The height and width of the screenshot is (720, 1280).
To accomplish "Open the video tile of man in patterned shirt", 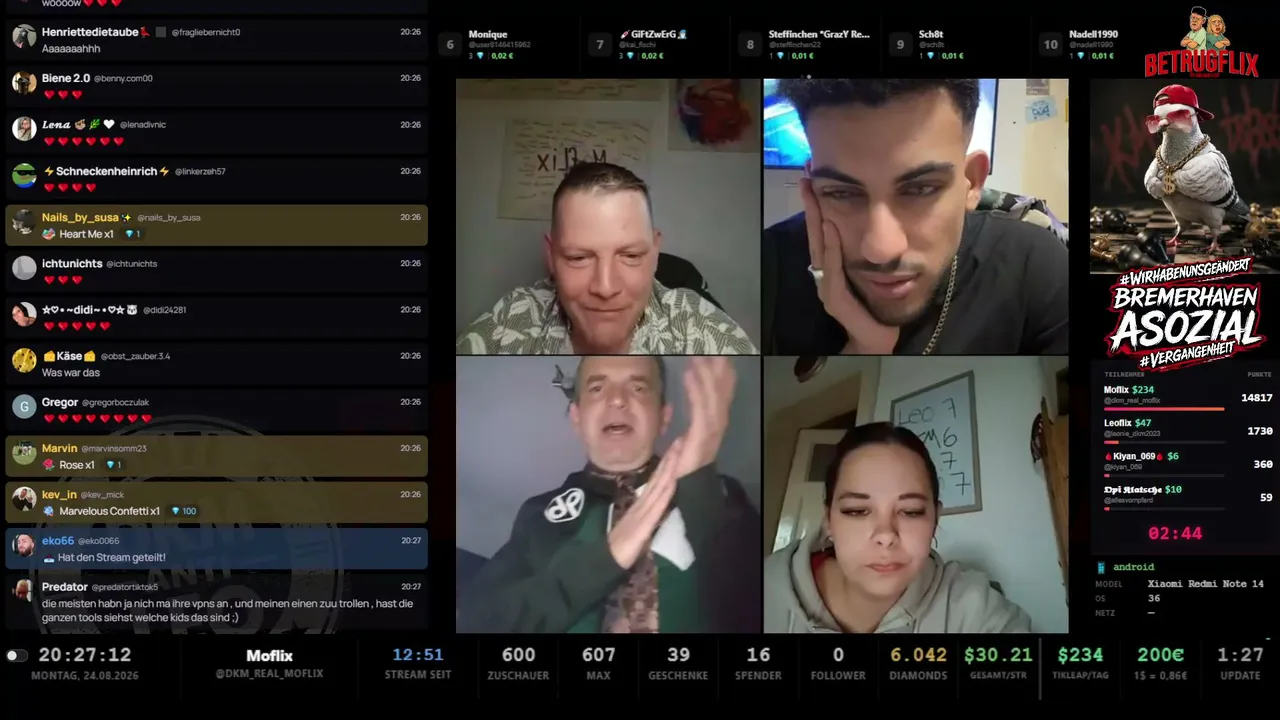I will 608,217.
